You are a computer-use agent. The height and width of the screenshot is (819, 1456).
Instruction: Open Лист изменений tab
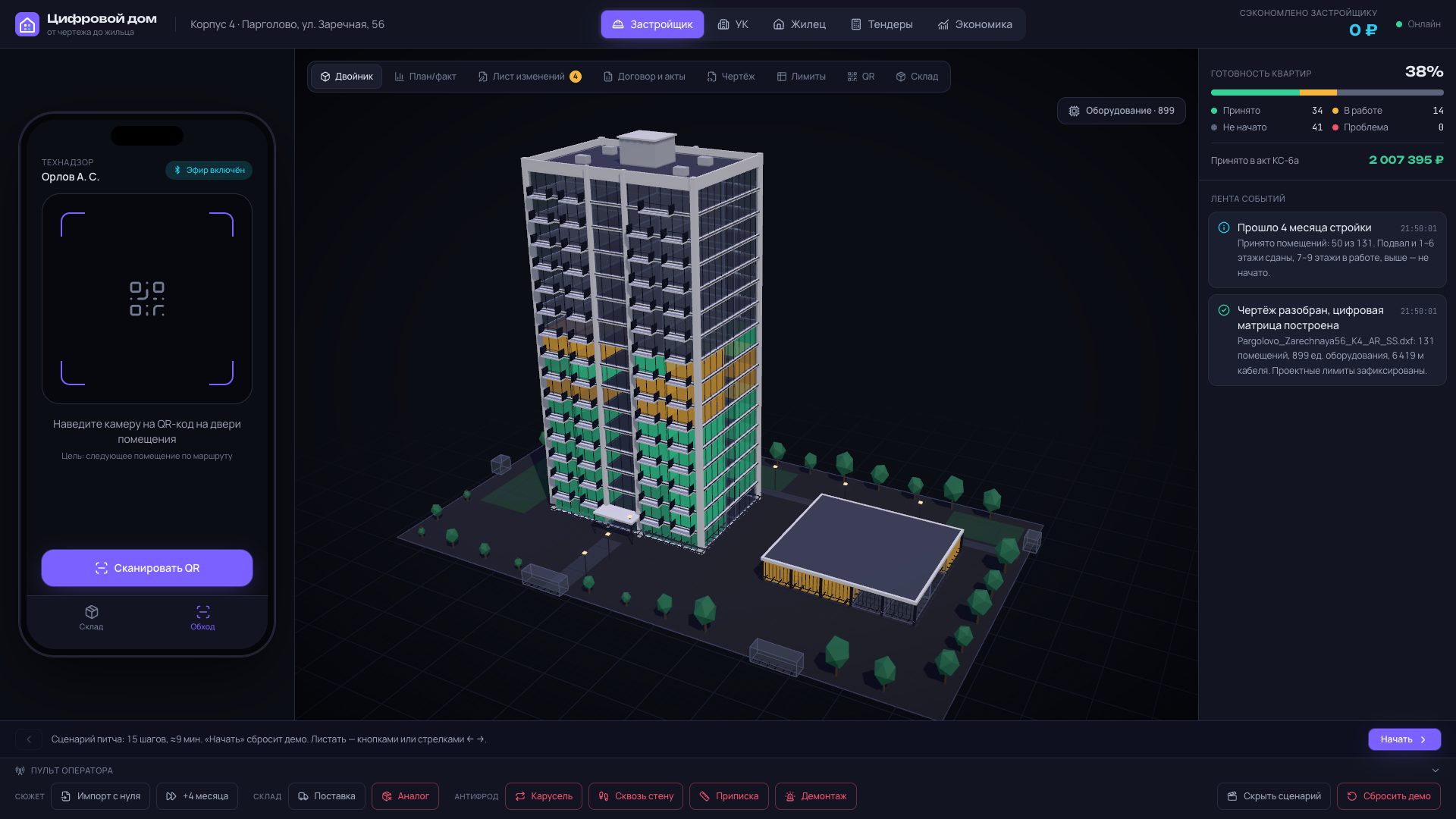(x=529, y=77)
